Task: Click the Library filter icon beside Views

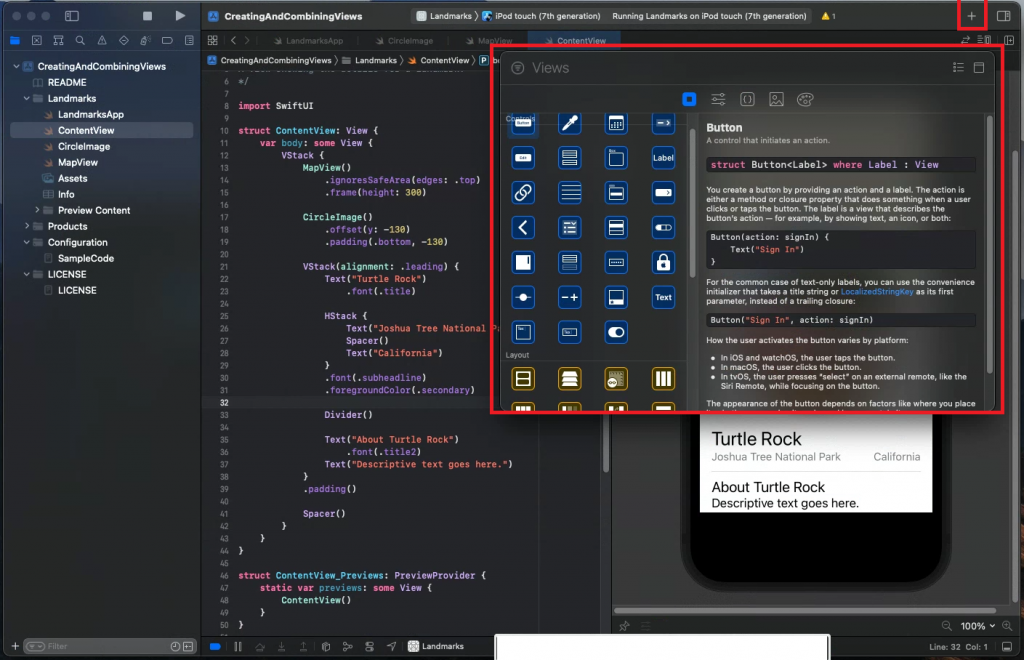Action: (518, 68)
